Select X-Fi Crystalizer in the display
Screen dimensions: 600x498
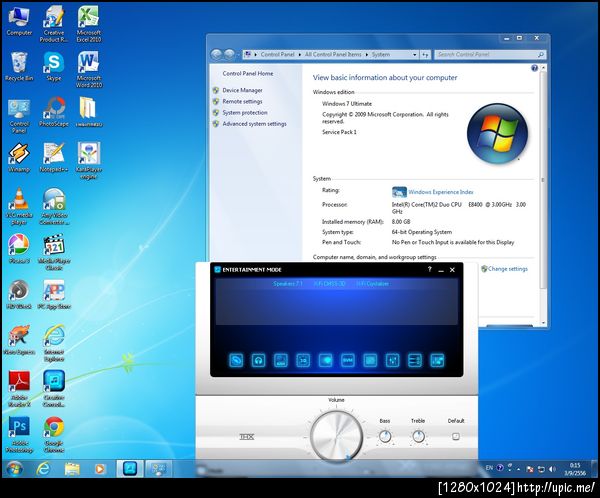coord(372,284)
